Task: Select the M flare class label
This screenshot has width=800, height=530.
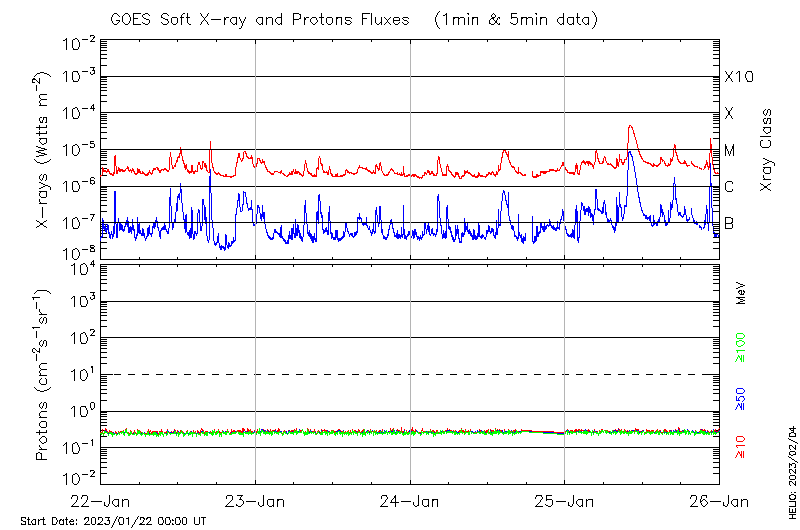Action: click(730, 150)
